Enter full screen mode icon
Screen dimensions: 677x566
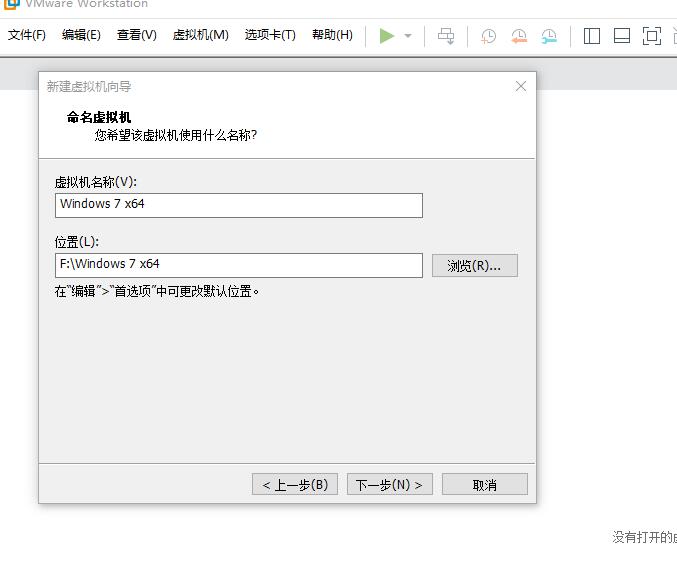(x=652, y=36)
